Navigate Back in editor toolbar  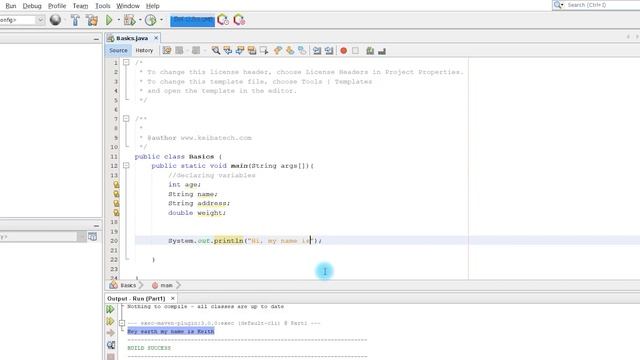pos(180,50)
